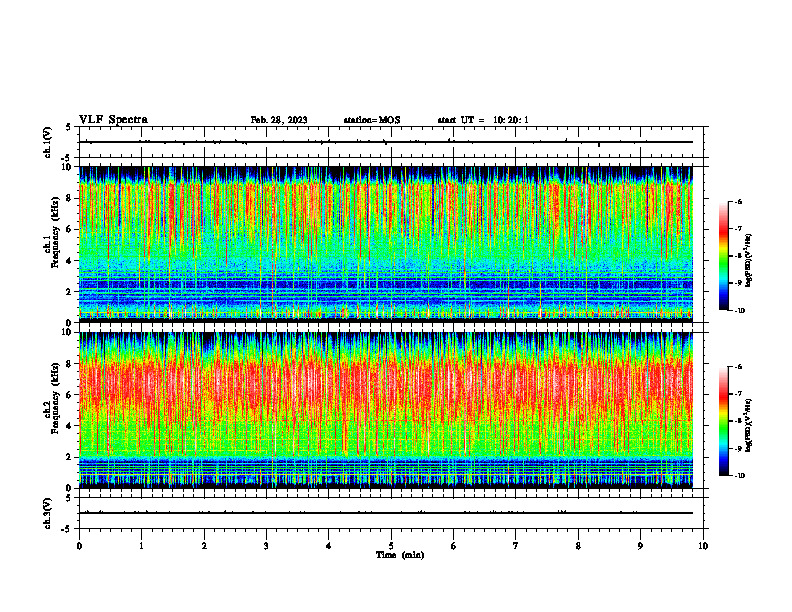
Task: Click the 'ch.1(V)' waveform axis label
Action: tap(48, 142)
